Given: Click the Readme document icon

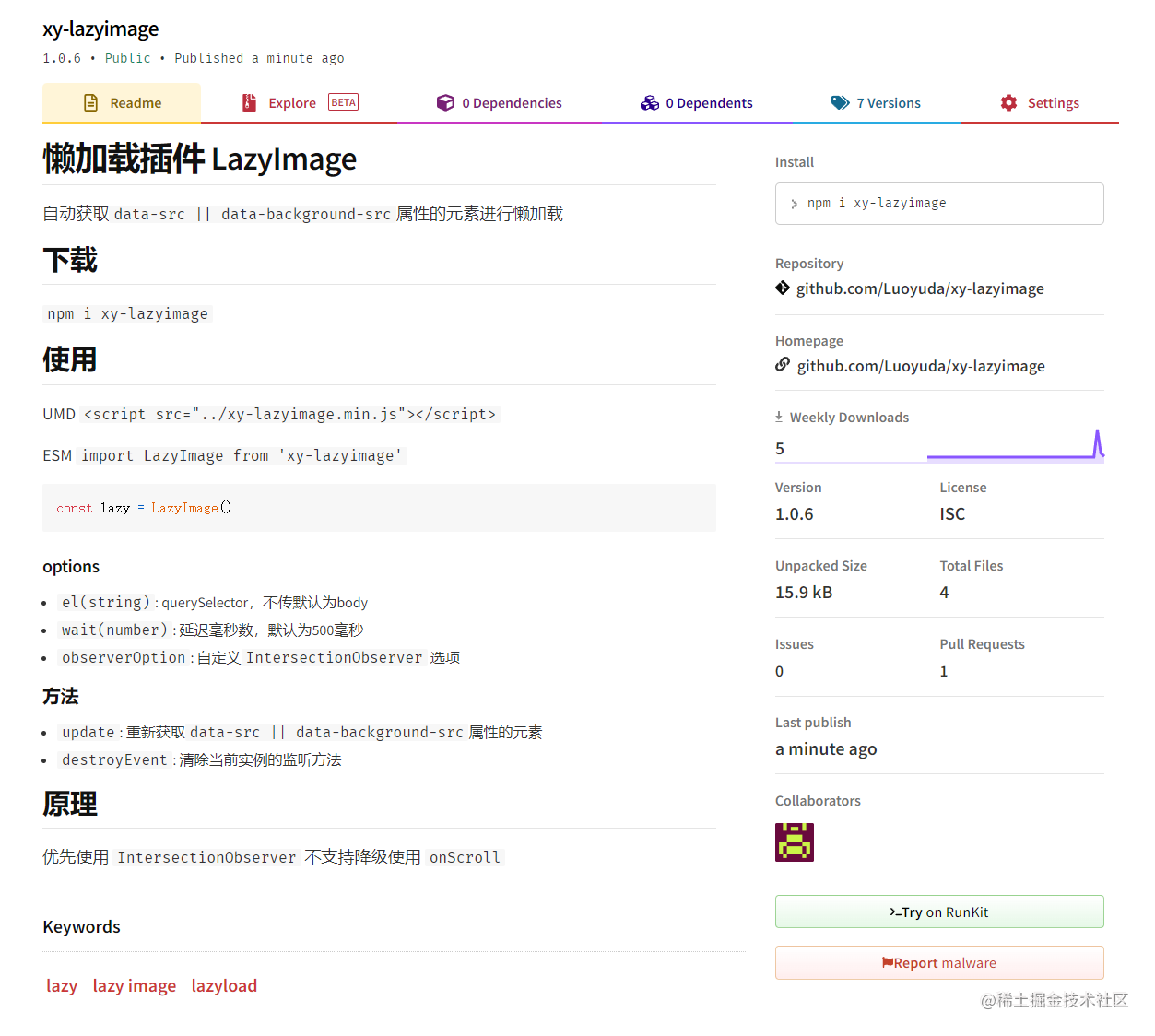Looking at the screenshot, I should tap(90, 102).
